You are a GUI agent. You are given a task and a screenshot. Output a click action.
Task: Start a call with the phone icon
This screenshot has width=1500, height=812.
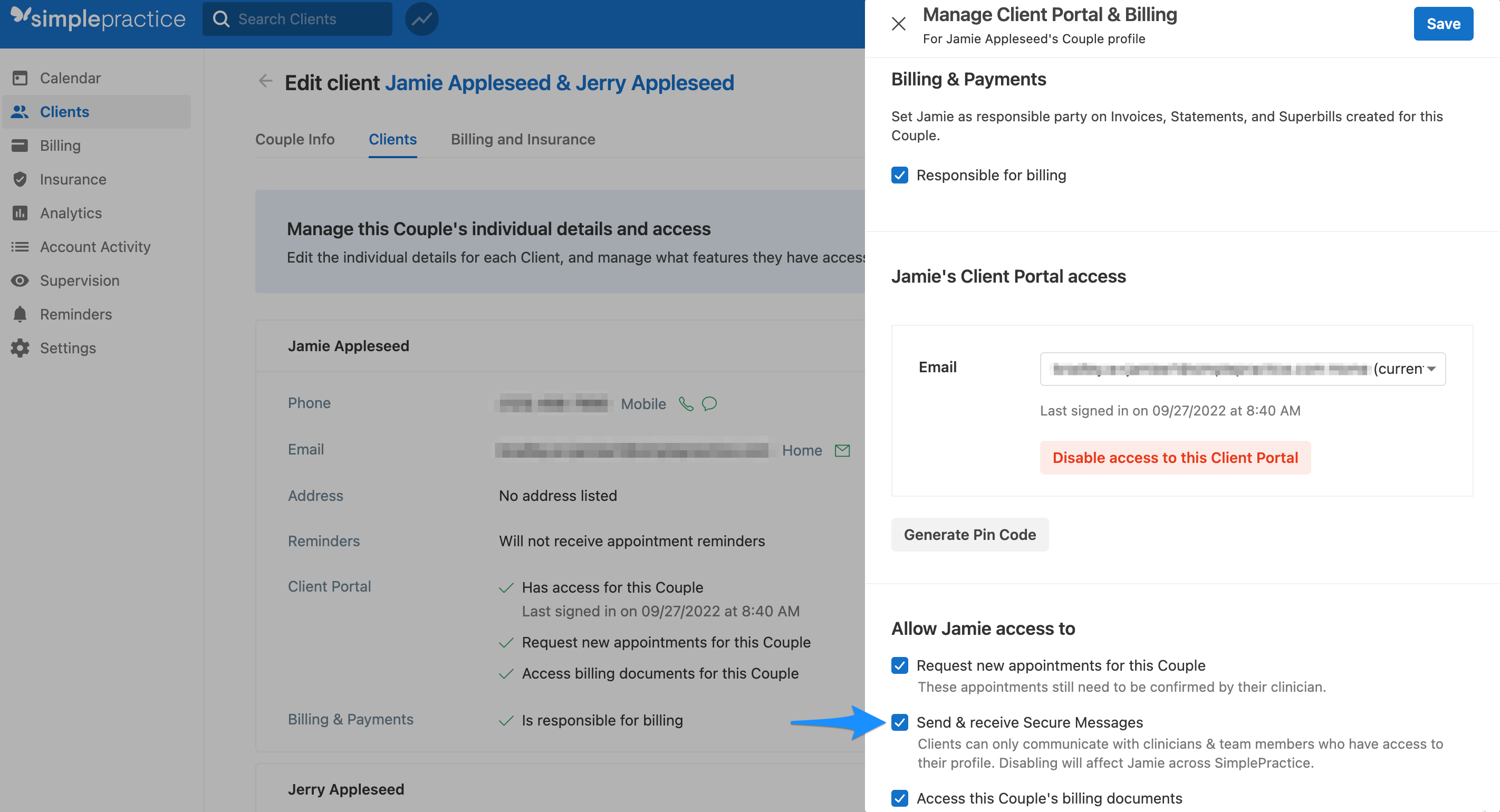(685, 403)
